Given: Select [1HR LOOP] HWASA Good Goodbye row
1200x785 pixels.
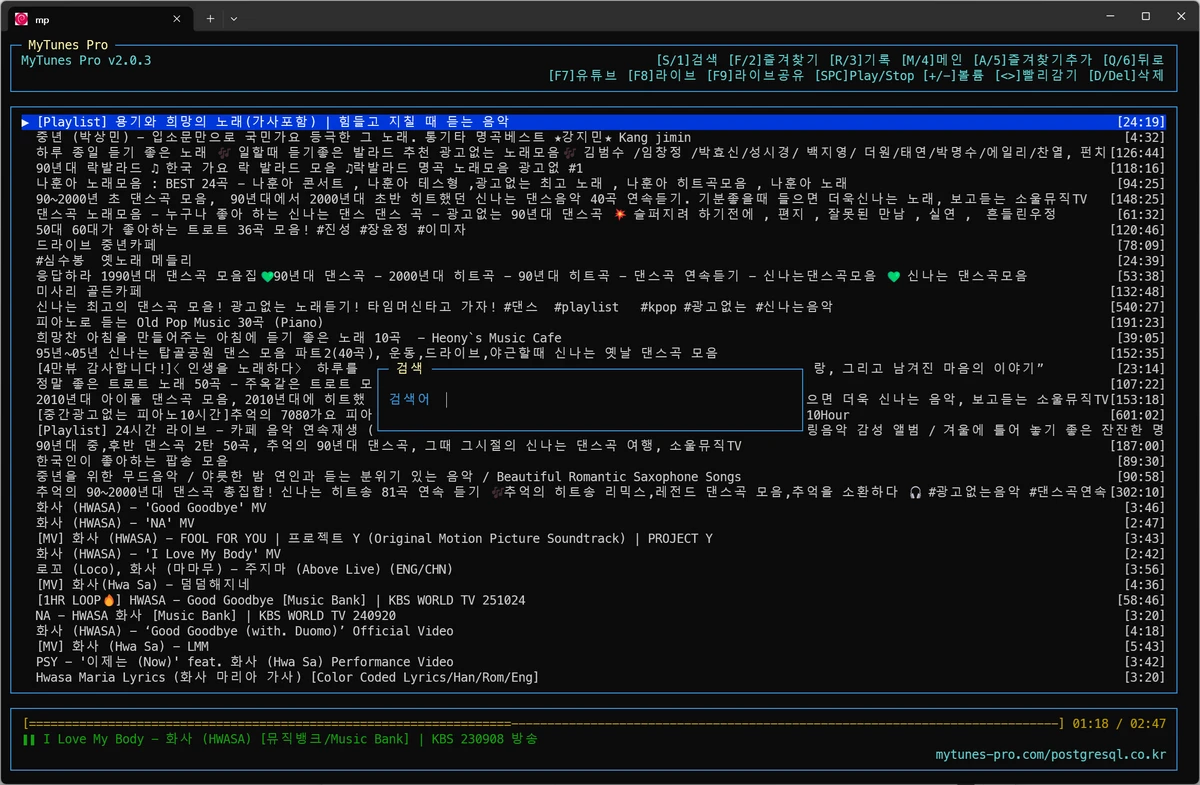Looking at the screenshot, I should click(x=593, y=600).
